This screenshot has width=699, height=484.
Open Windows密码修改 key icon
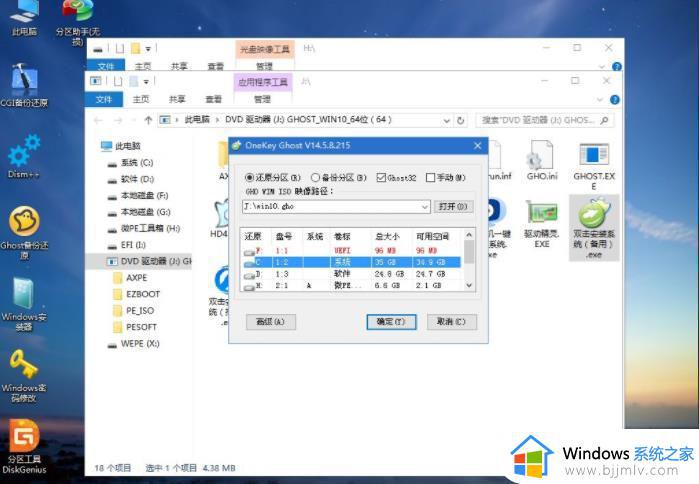24,376
